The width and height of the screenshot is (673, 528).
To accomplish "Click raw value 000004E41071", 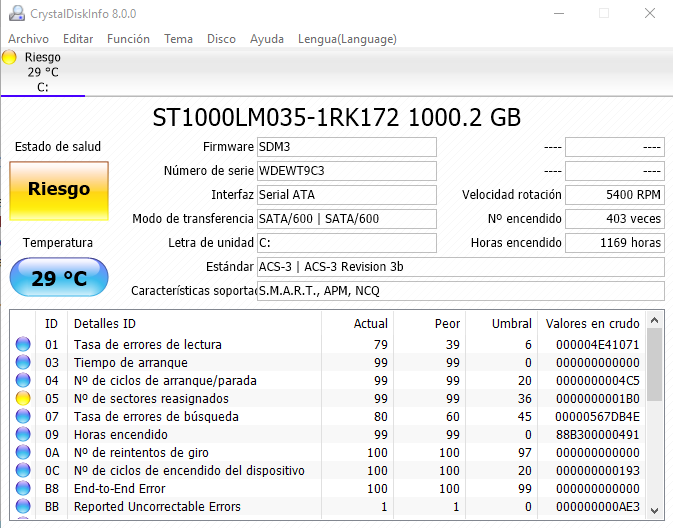I will (597, 344).
